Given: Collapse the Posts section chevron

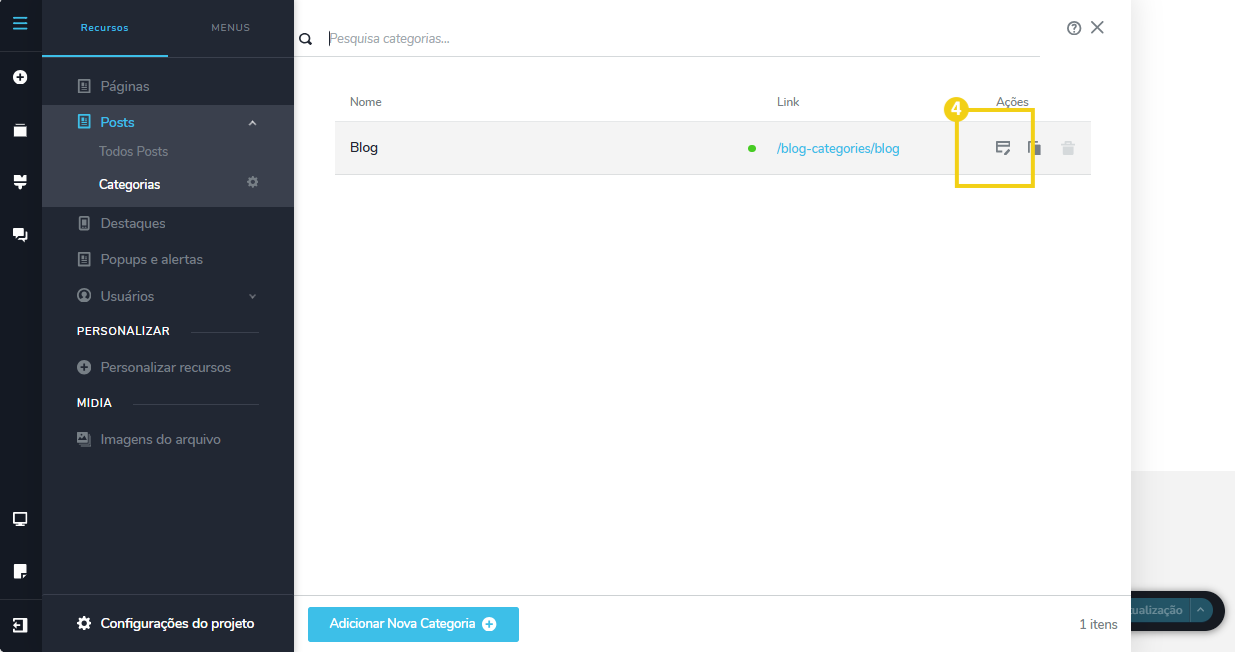Looking at the screenshot, I should pyautogui.click(x=252, y=121).
